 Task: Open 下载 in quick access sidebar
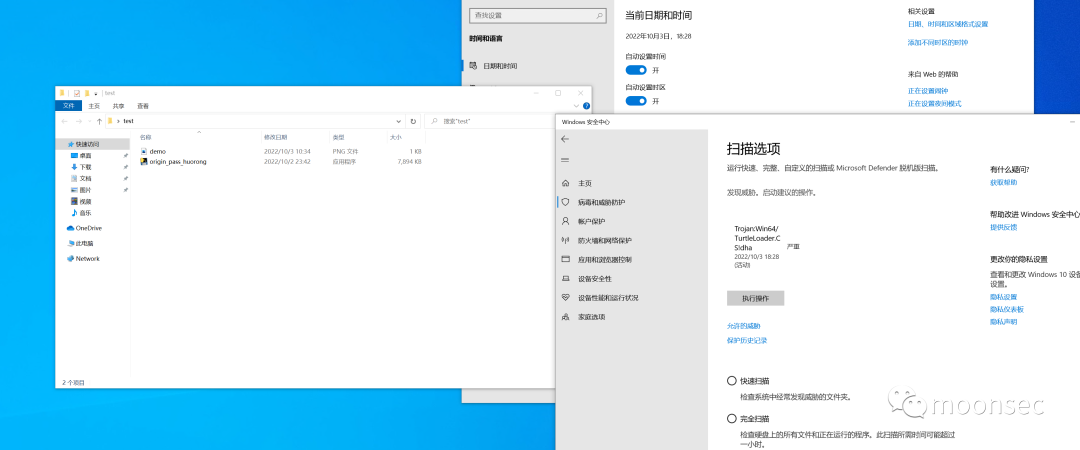click(x=85, y=167)
